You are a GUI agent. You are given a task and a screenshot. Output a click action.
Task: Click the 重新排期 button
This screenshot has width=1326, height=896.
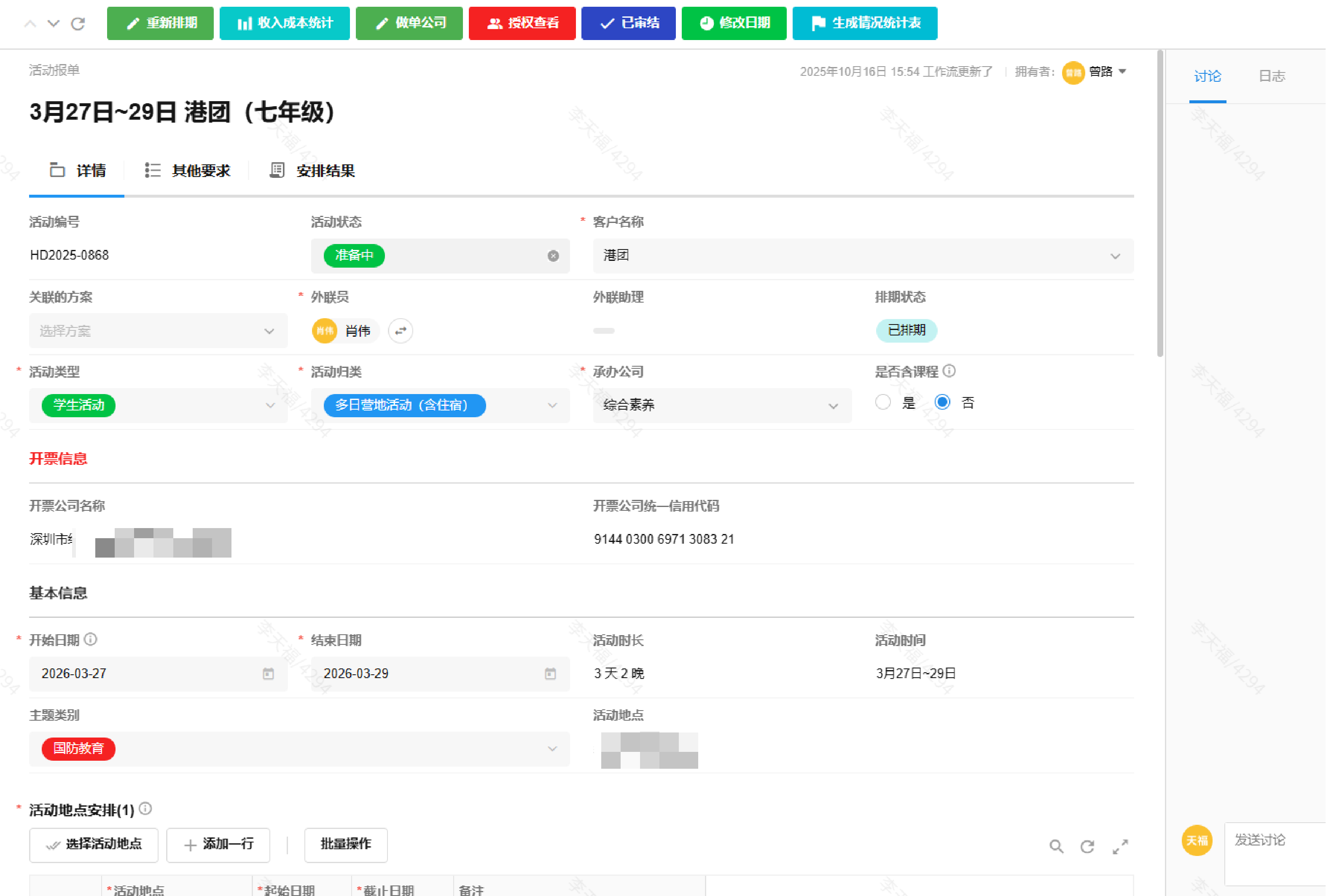click(x=160, y=23)
